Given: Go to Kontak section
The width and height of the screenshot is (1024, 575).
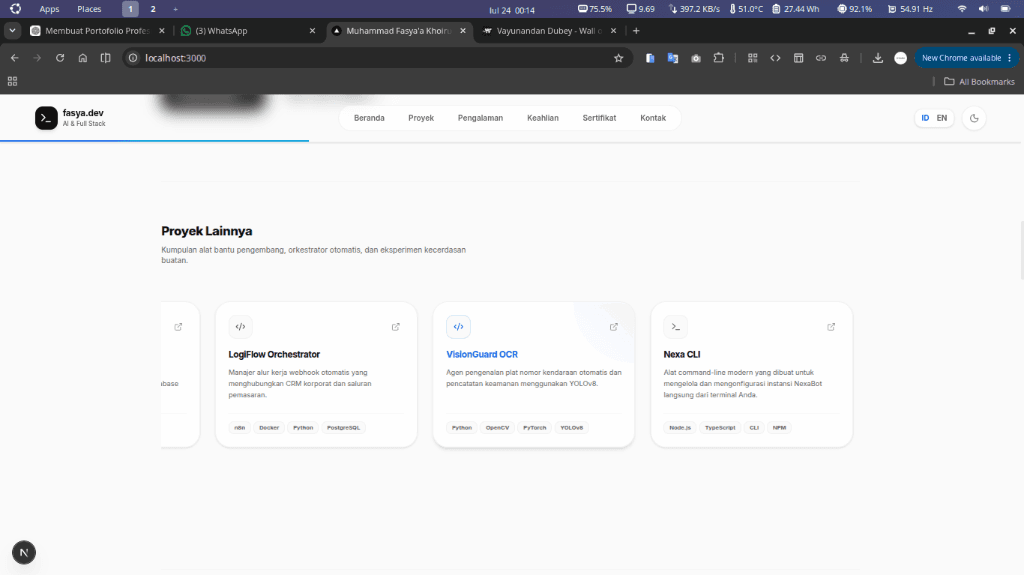Looking at the screenshot, I should (x=653, y=118).
